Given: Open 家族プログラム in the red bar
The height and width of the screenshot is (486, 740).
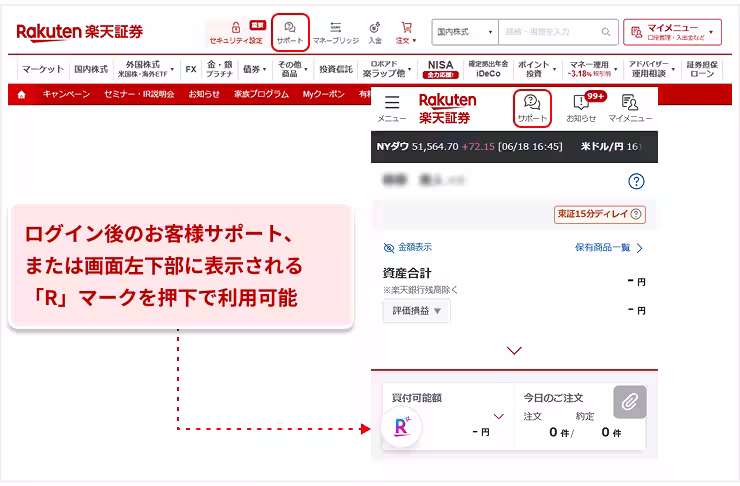Looking at the screenshot, I should [261, 94].
